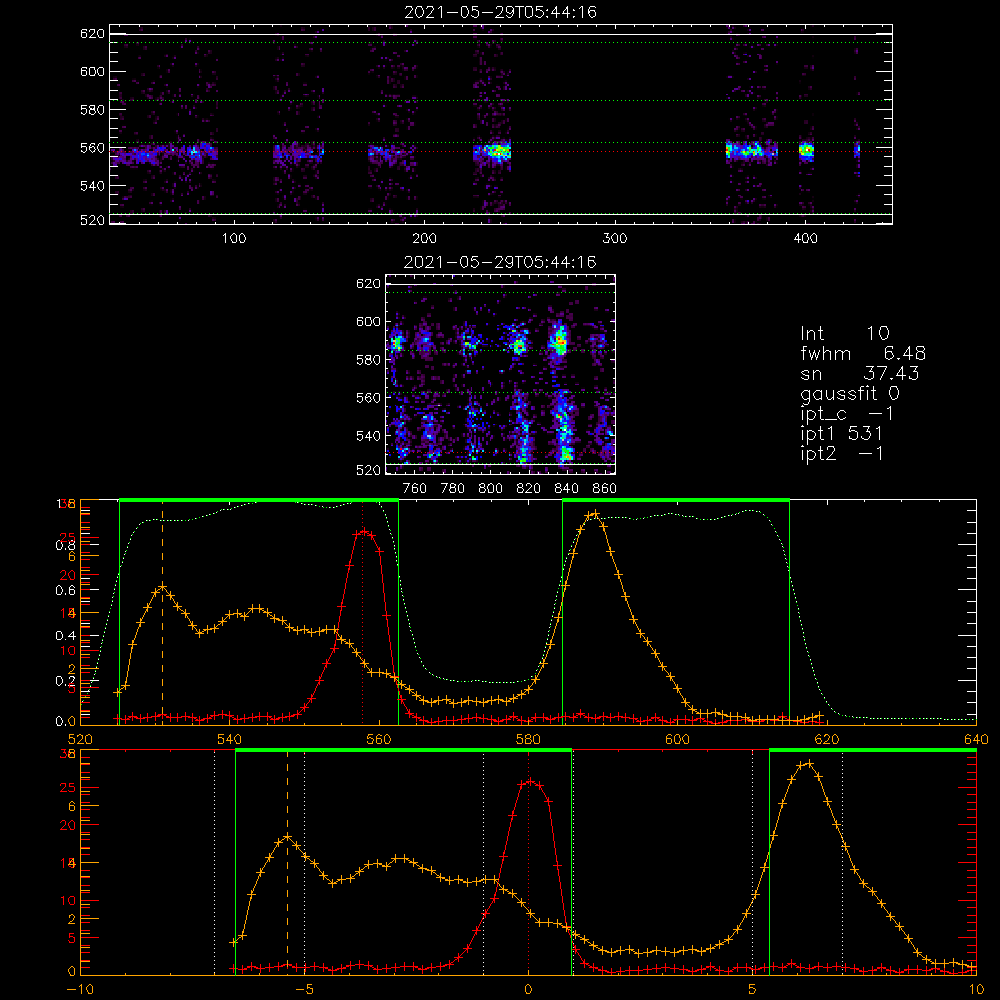Viewport: 1000px width, 1000px height.
Task: Select the 'fwhm 6.48' readout
Action: [x=863, y=353]
